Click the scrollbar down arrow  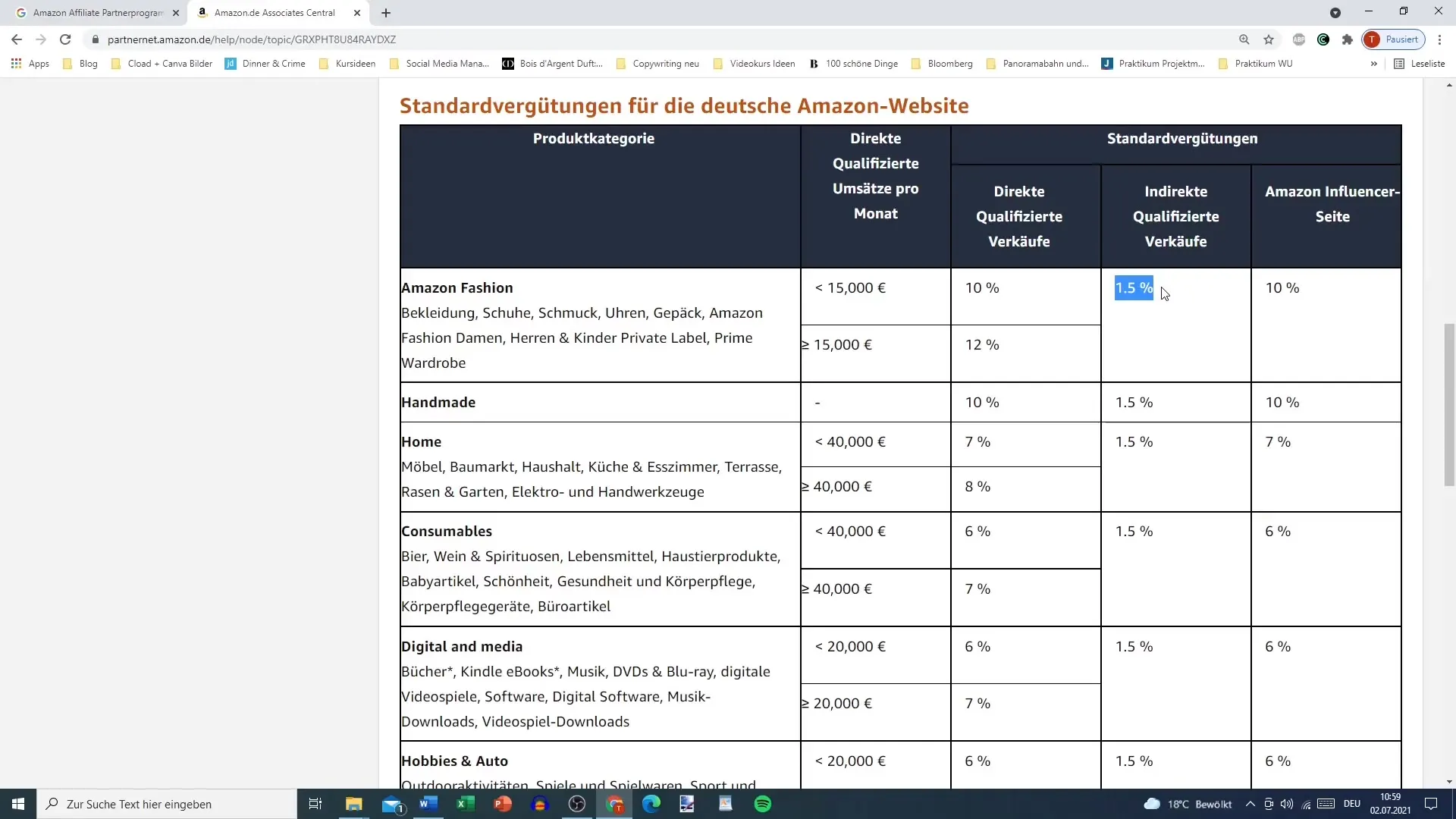point(1449,781)
